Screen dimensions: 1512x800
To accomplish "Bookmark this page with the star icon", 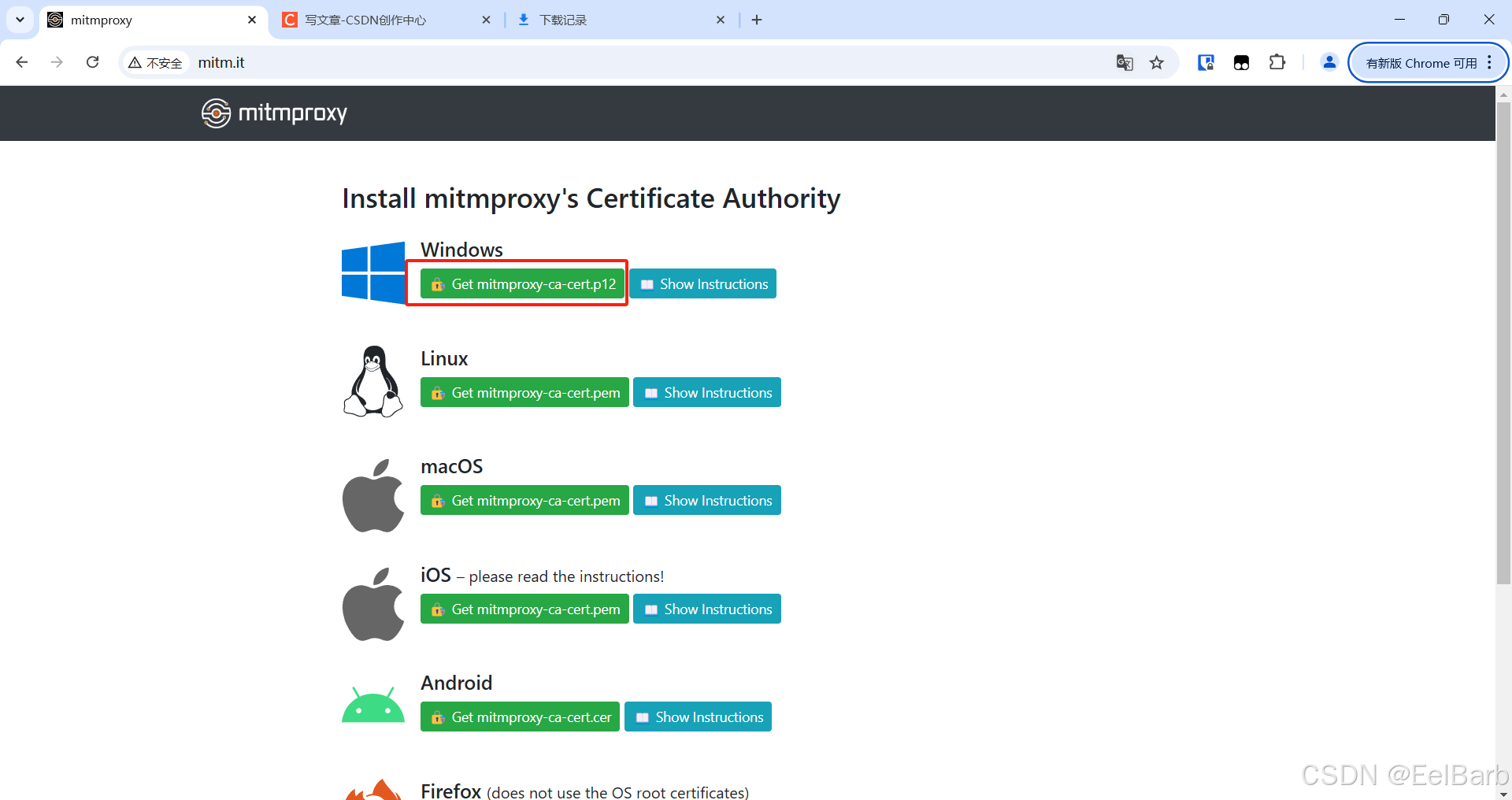I will click(x=1156, y=63).
